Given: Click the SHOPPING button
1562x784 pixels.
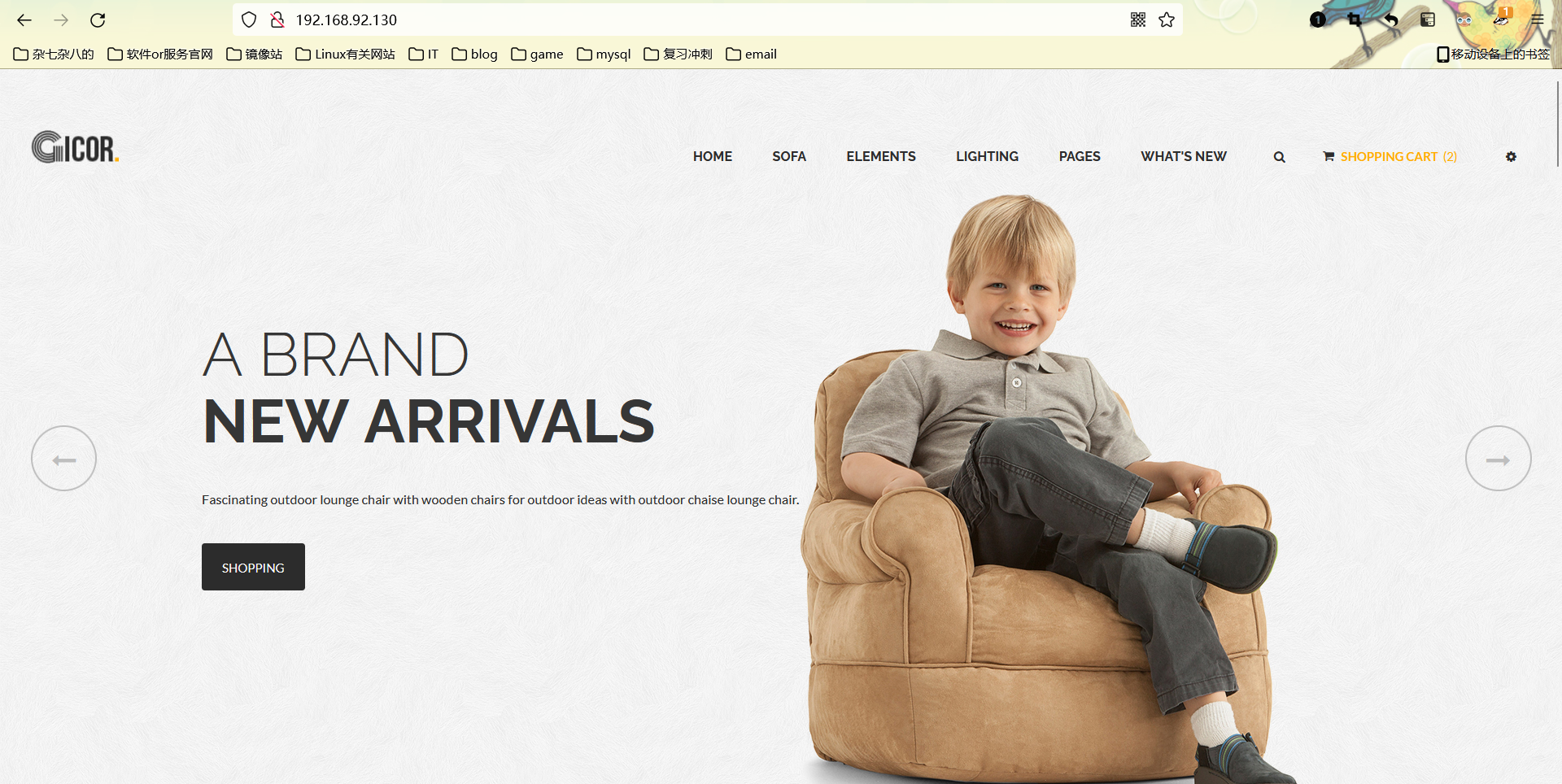Looking at the screenshot, I should point(253,567).
